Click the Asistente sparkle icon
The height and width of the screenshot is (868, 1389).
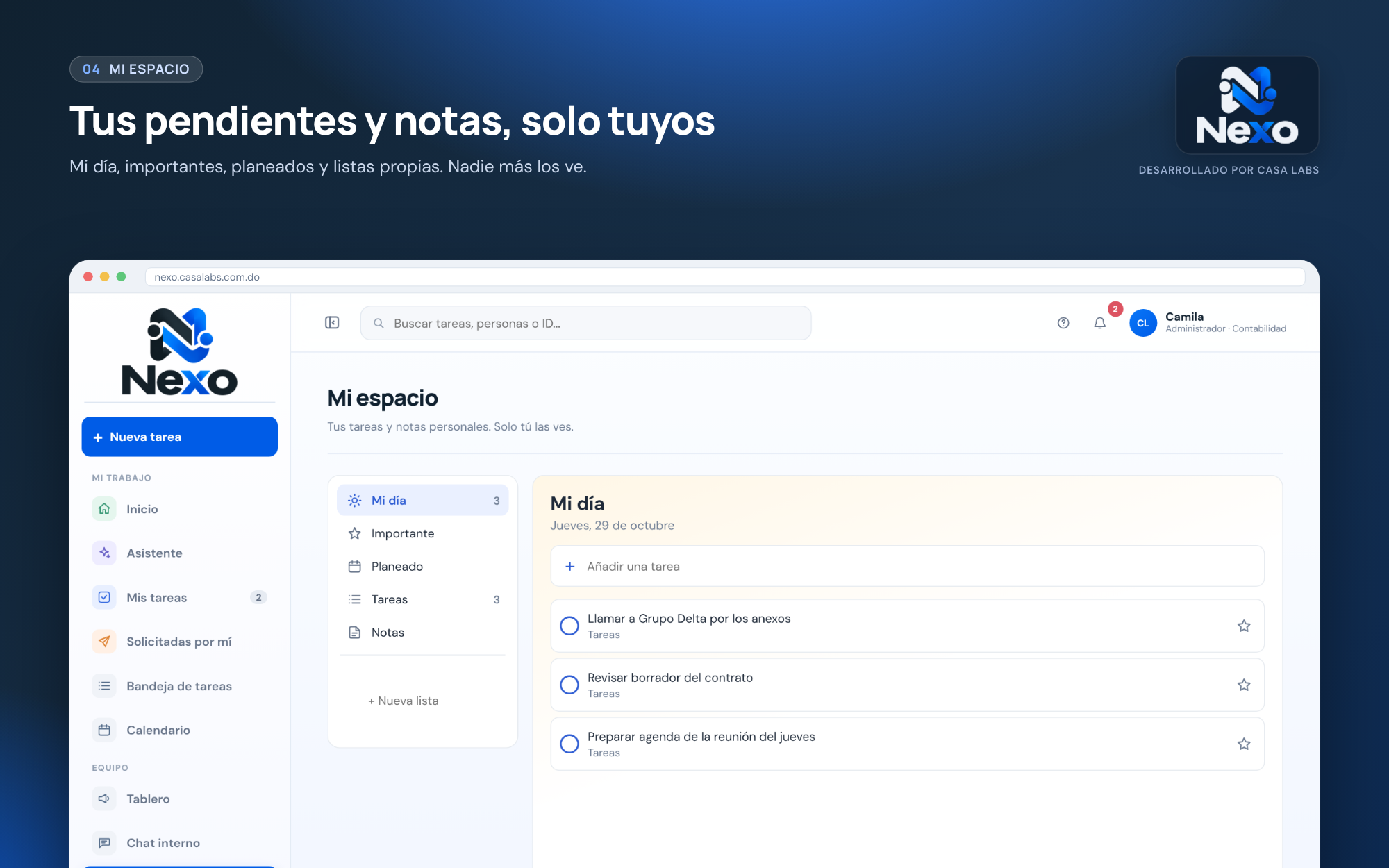coord(104,553)
